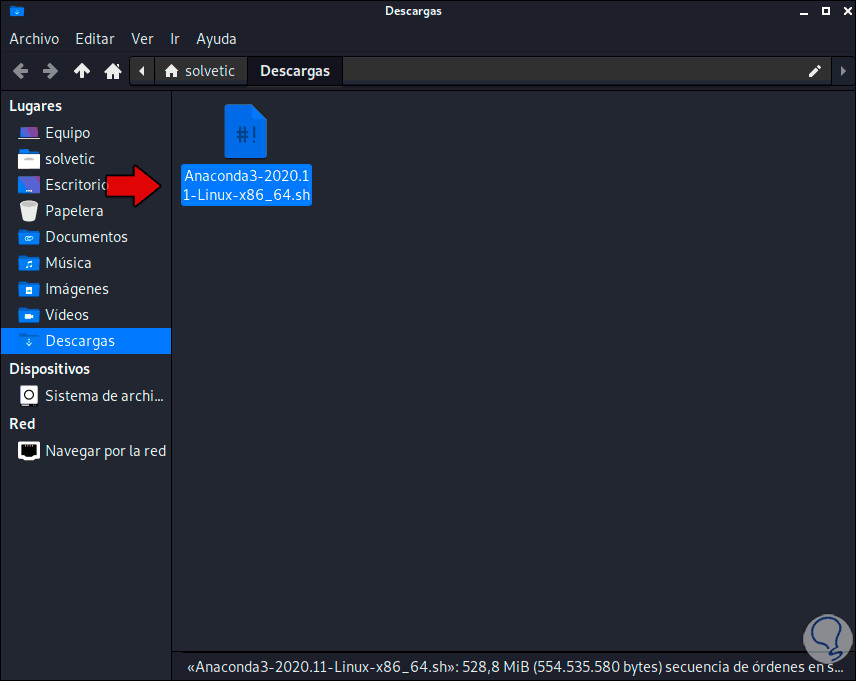Click the Vídeos folder icon in sidebar
Viewport: 856px width, 681px height.
[29, 315]
